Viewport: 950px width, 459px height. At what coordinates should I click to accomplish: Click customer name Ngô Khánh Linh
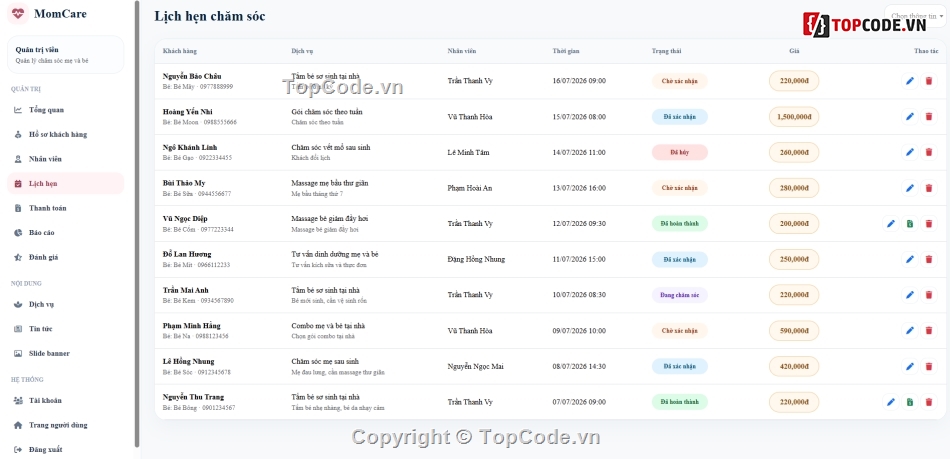click(x=190, y=148)
